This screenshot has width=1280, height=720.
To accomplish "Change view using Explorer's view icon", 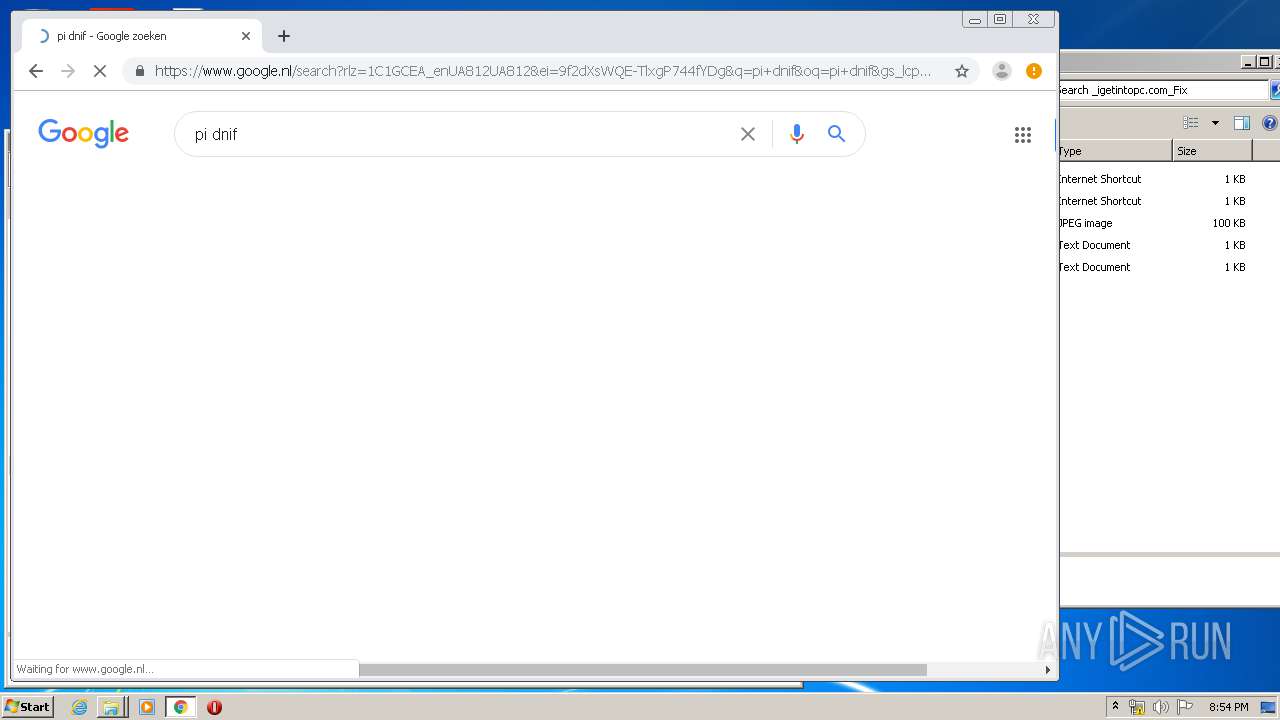I will (x=1191, y=123).
